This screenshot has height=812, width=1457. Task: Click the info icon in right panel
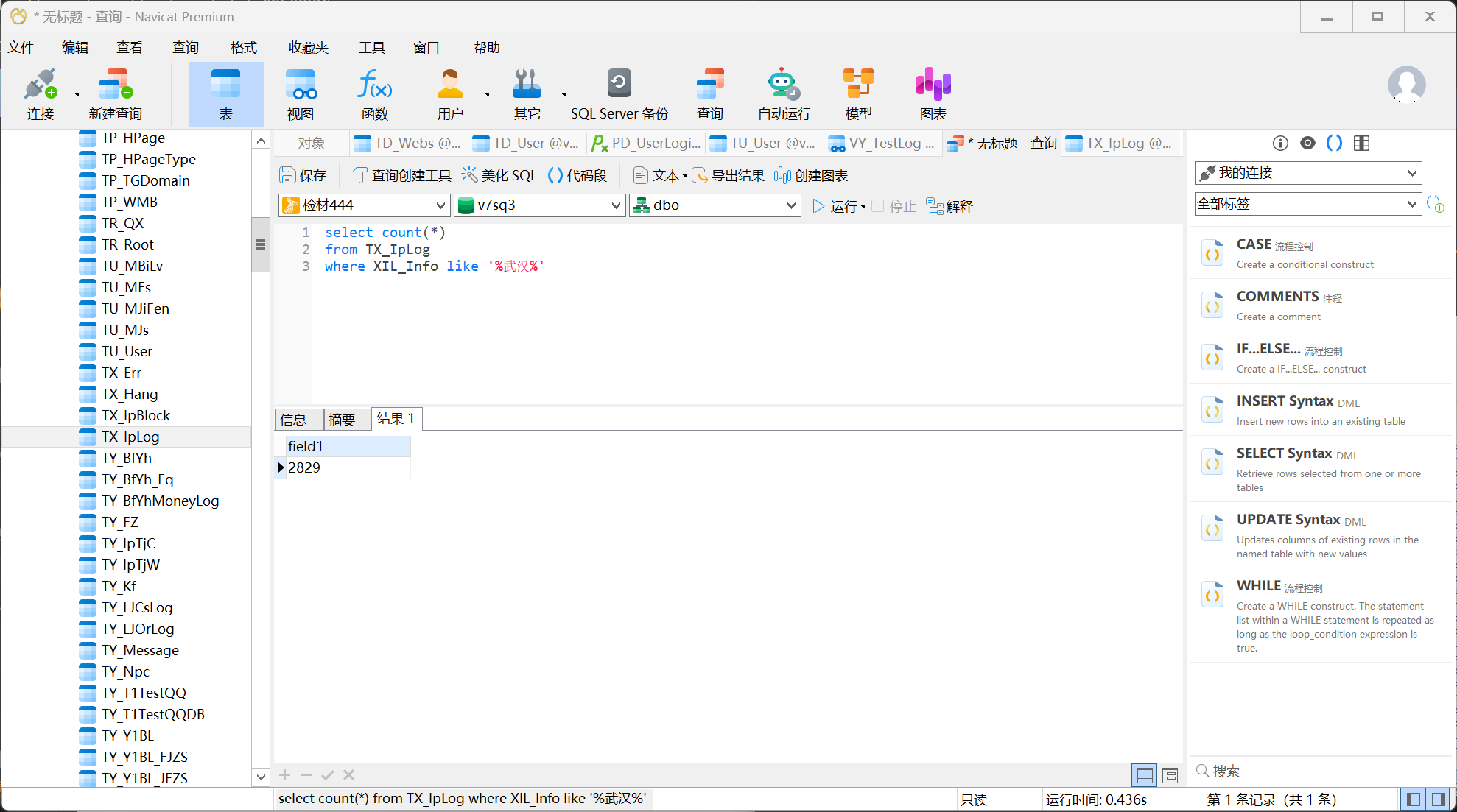pos(1280,143)
